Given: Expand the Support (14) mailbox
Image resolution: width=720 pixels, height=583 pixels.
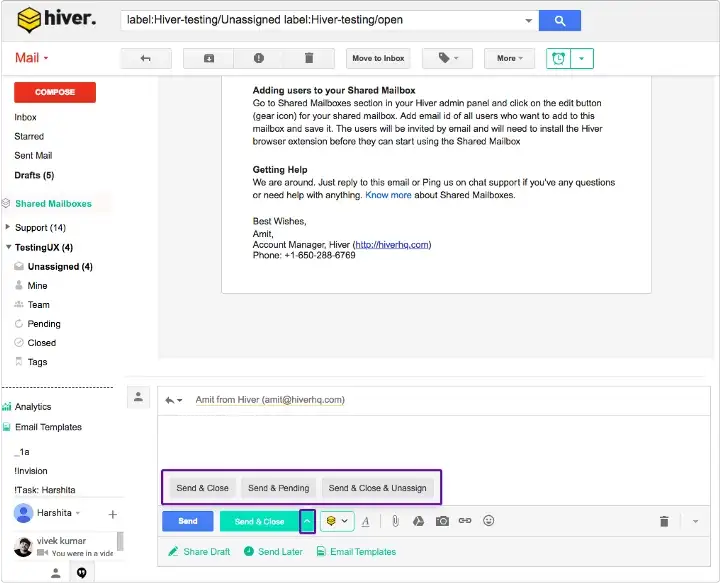Looking at the screenshot, I should (x=8, y=227).
